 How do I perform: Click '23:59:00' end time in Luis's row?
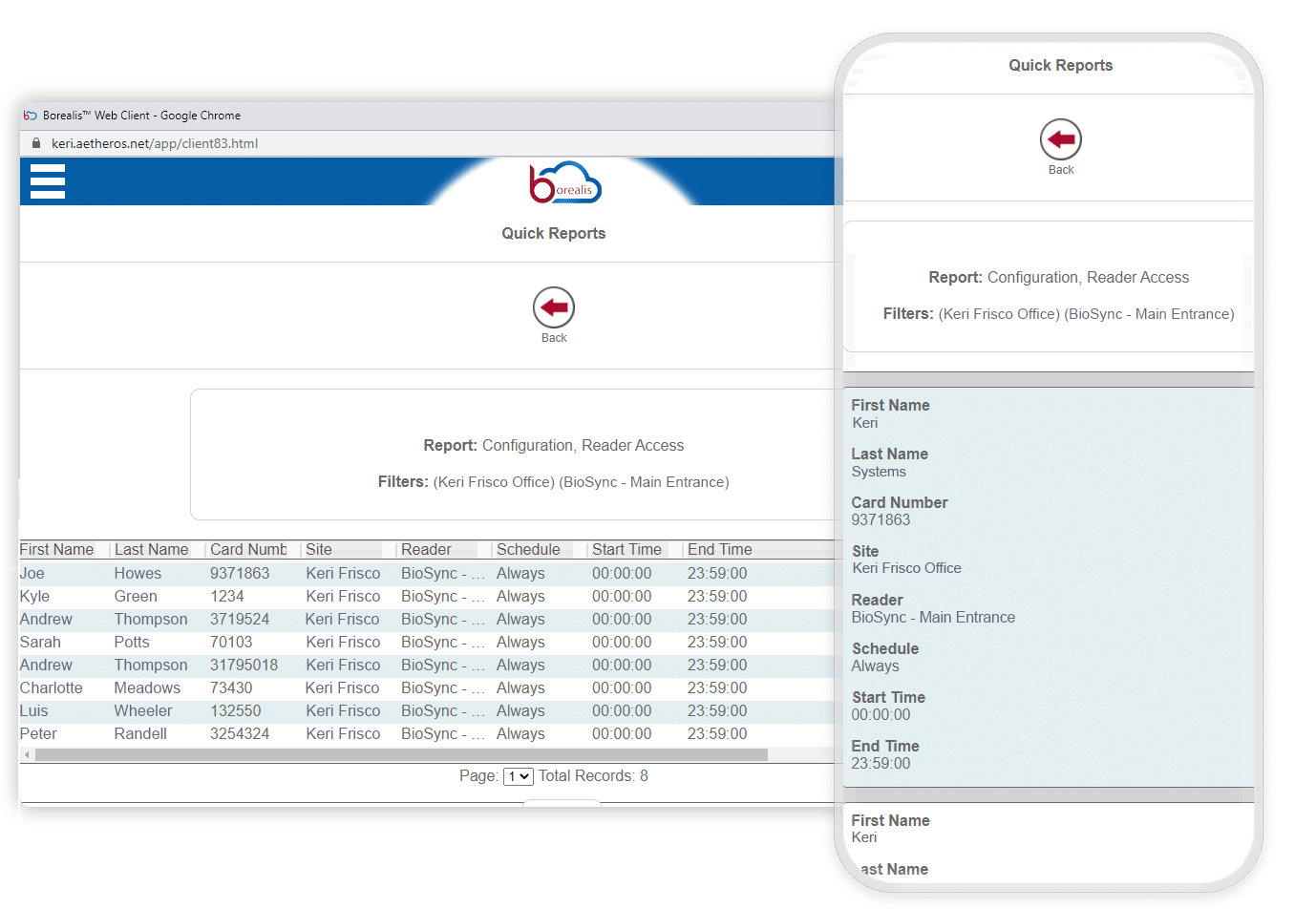717,711
